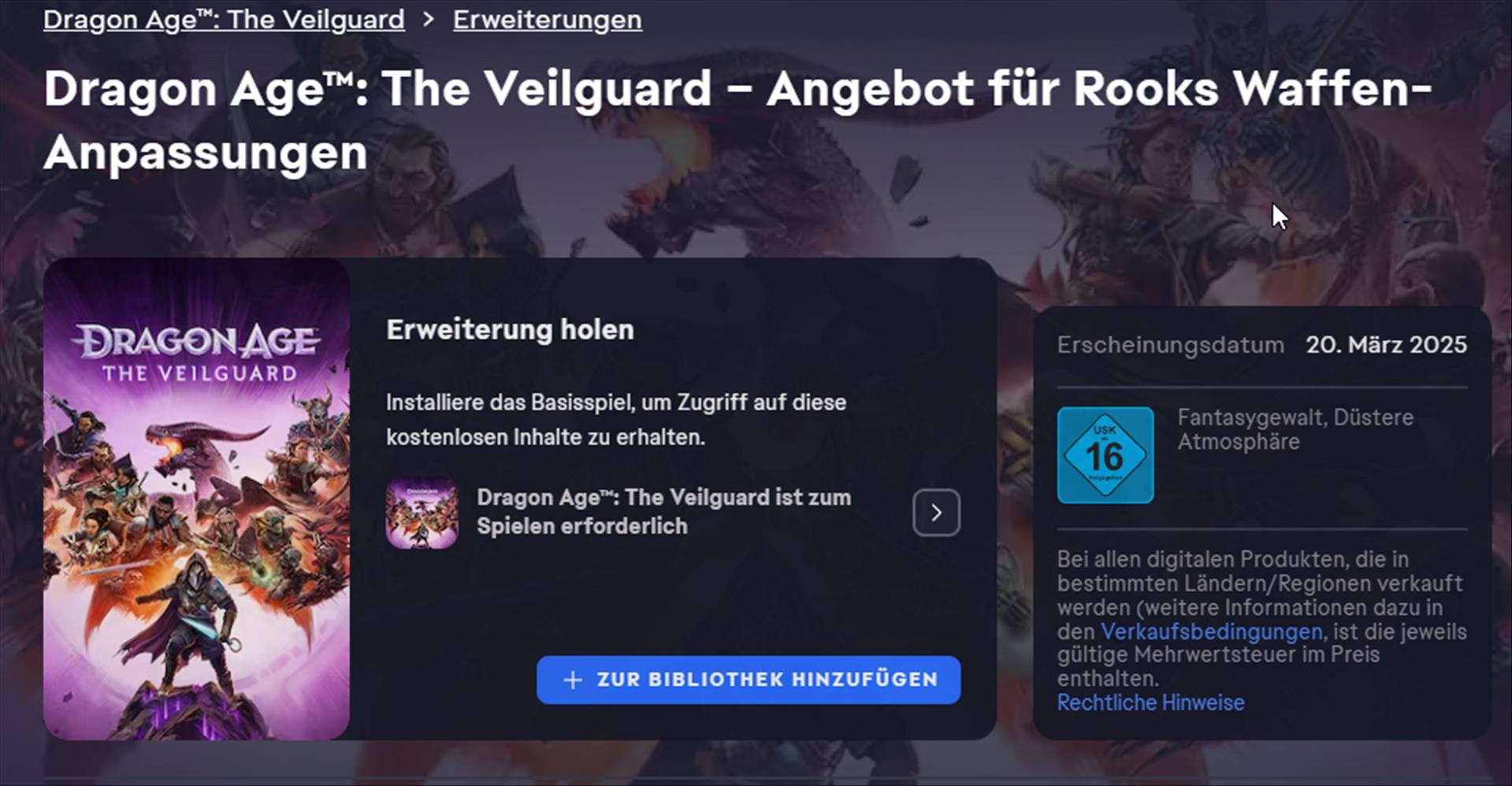Click the breadcrumb separator arrow

click(x=429, y=19)
